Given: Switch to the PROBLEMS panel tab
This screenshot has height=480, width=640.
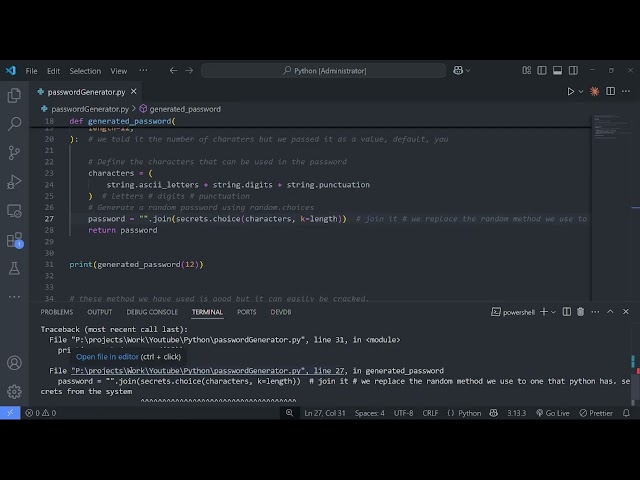Looking at the screenshot, I should click(57, 312).
